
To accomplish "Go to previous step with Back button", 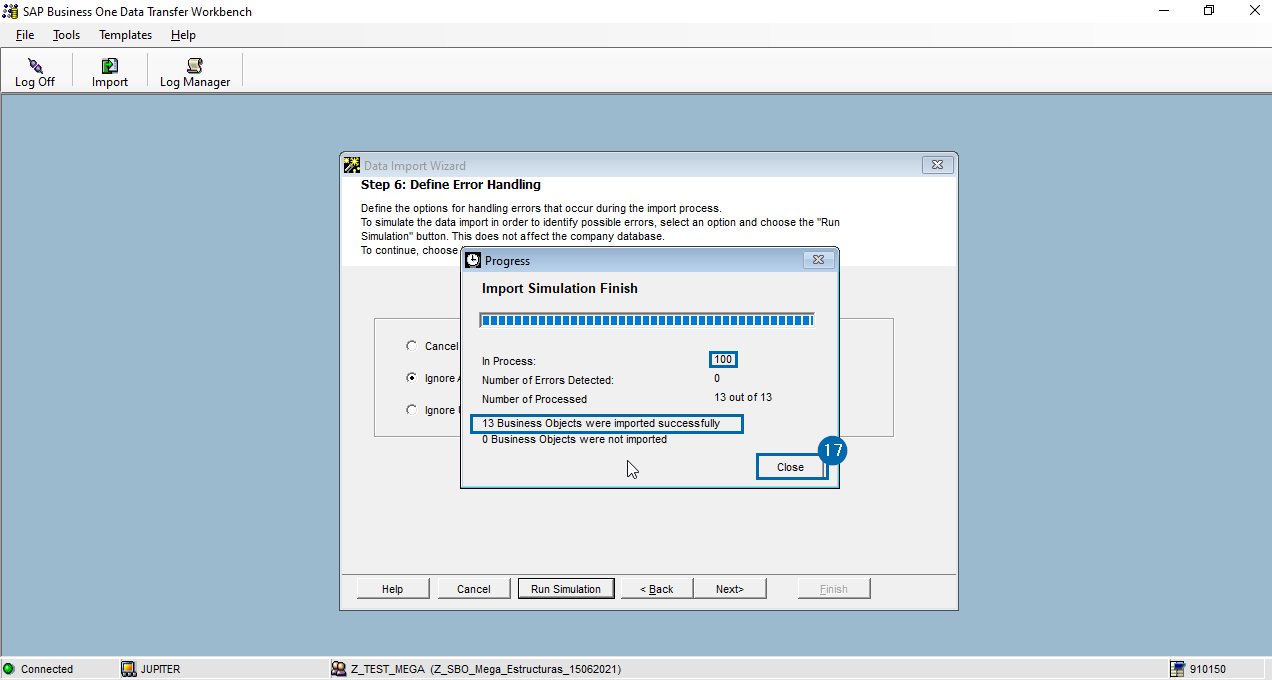I will (657, 589).
